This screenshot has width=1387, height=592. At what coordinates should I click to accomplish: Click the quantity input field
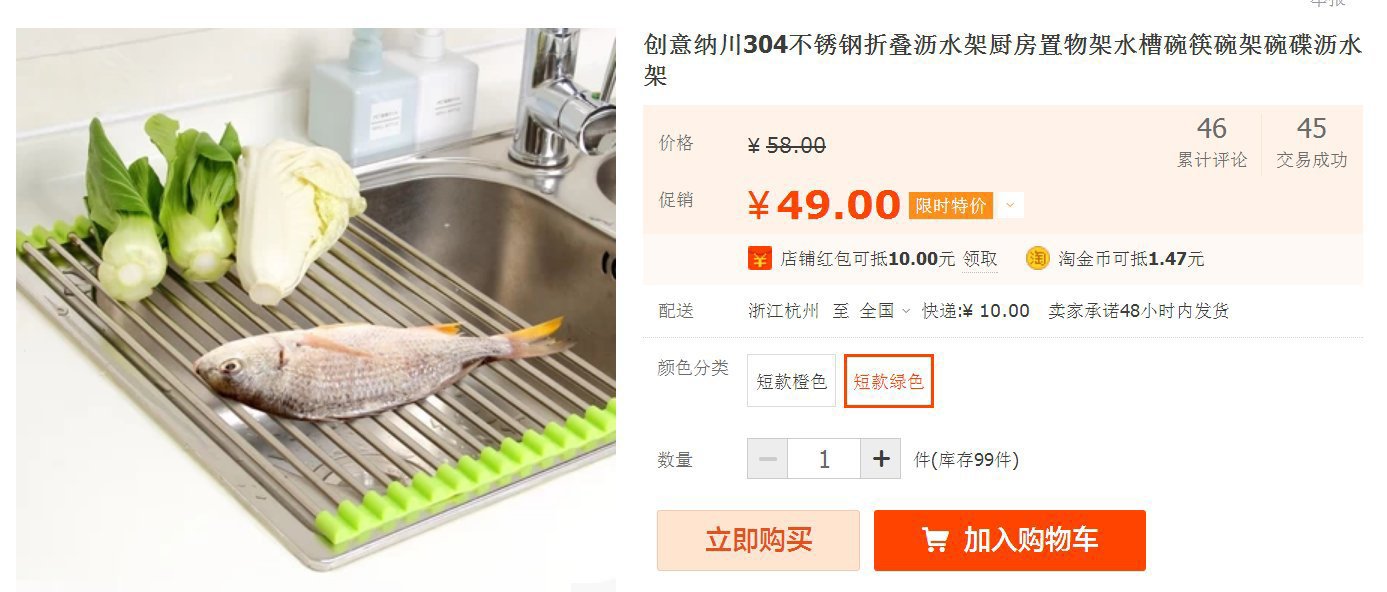[x=824, y=459]
